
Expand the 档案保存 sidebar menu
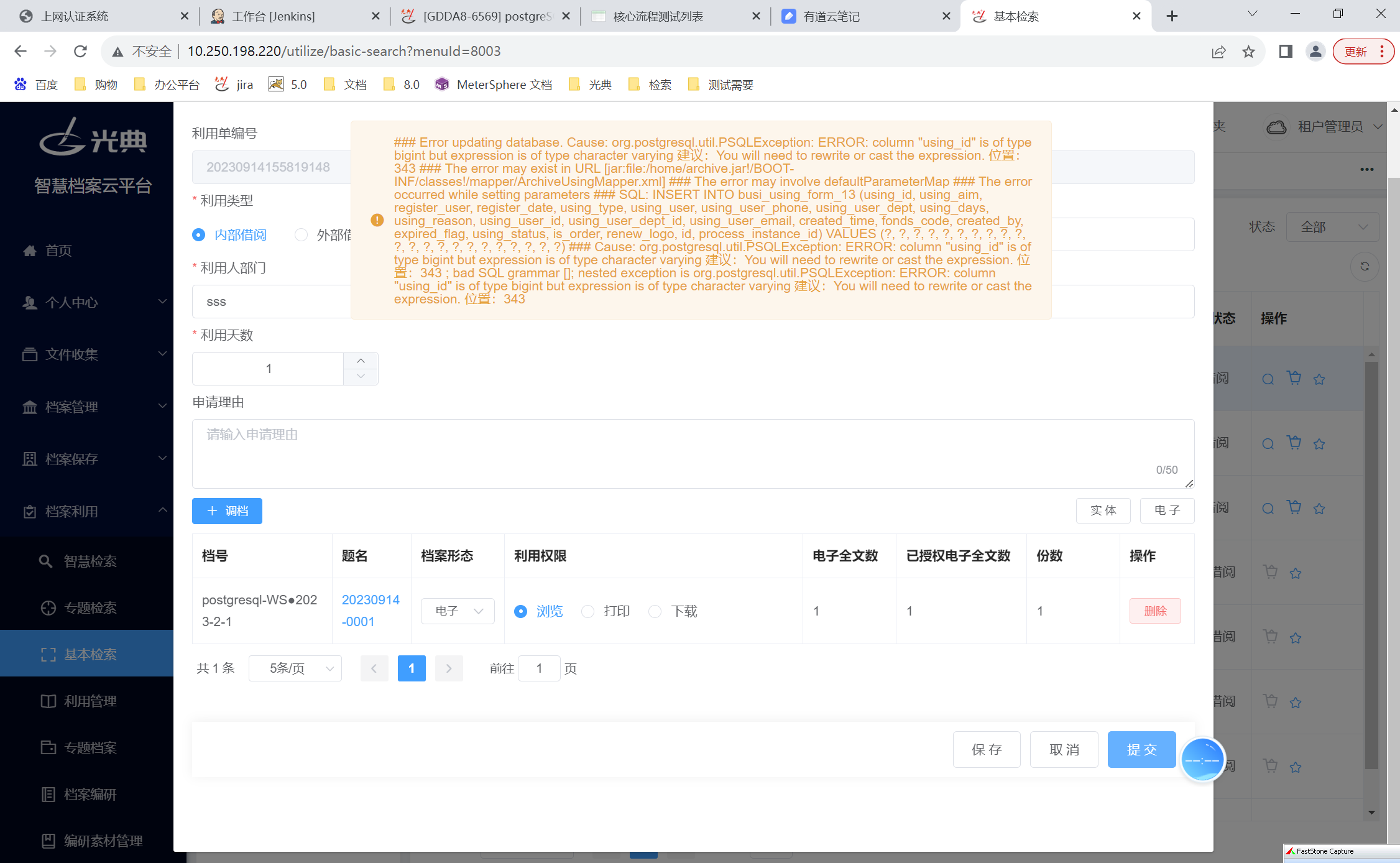(x=87, y=459)
